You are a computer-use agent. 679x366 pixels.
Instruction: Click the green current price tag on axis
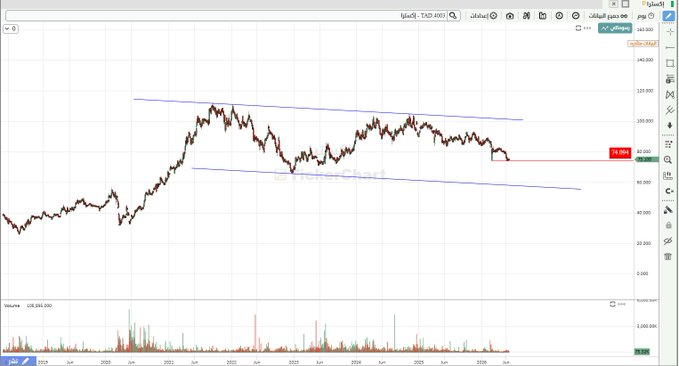[647, 159]
